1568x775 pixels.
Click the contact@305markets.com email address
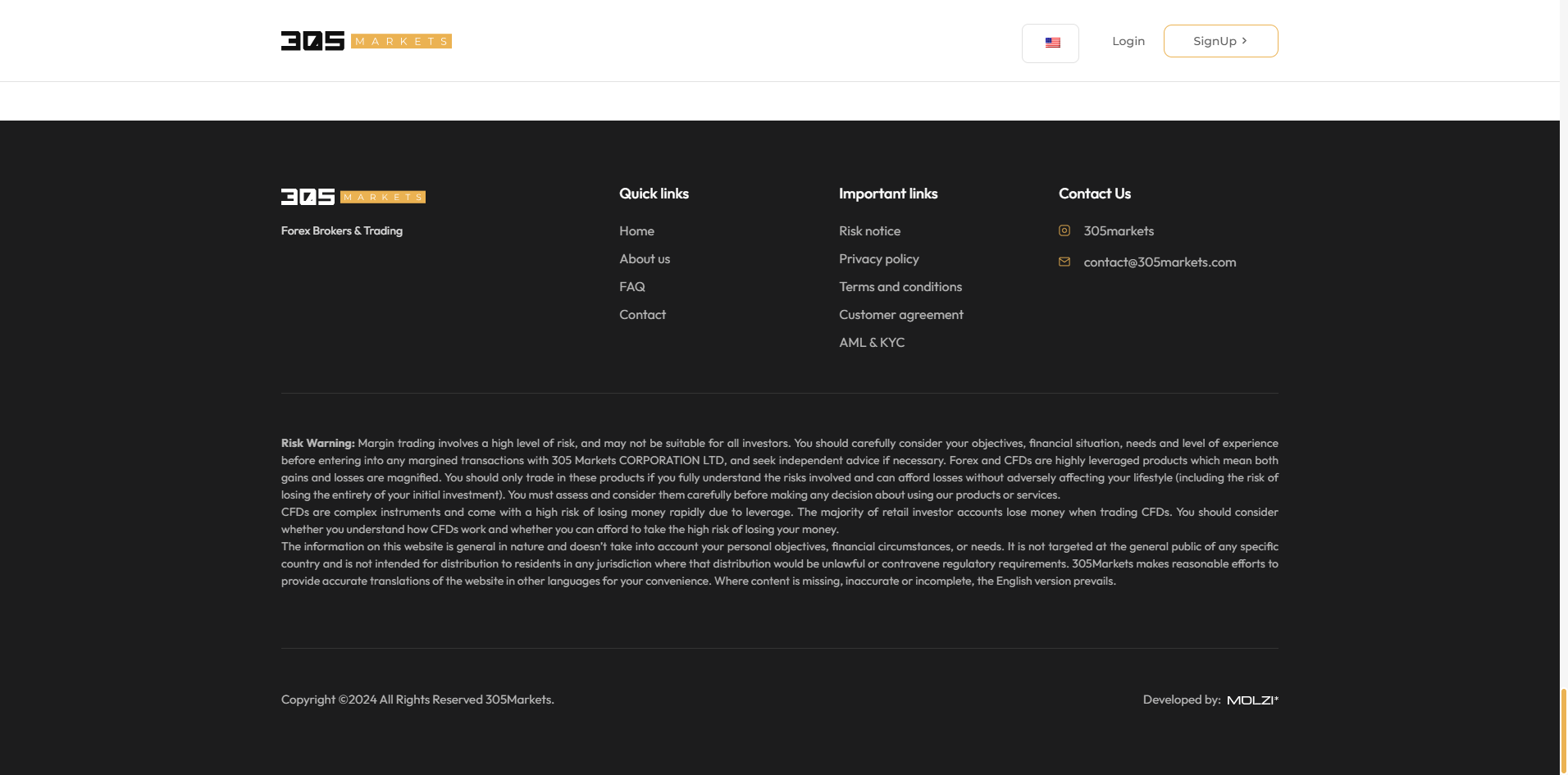[1160, 262]
